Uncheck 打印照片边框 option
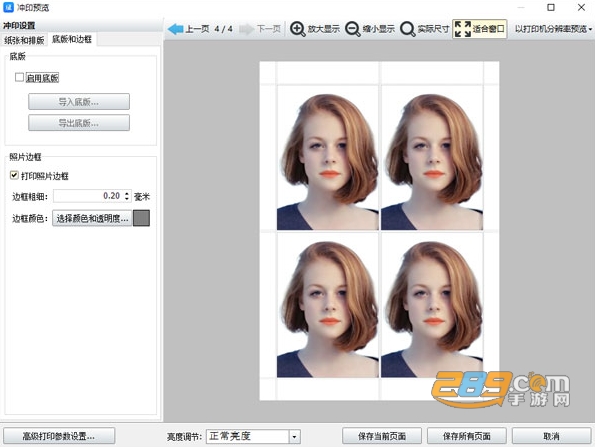Viewport: 595px width, 447px height. point(14,175)
